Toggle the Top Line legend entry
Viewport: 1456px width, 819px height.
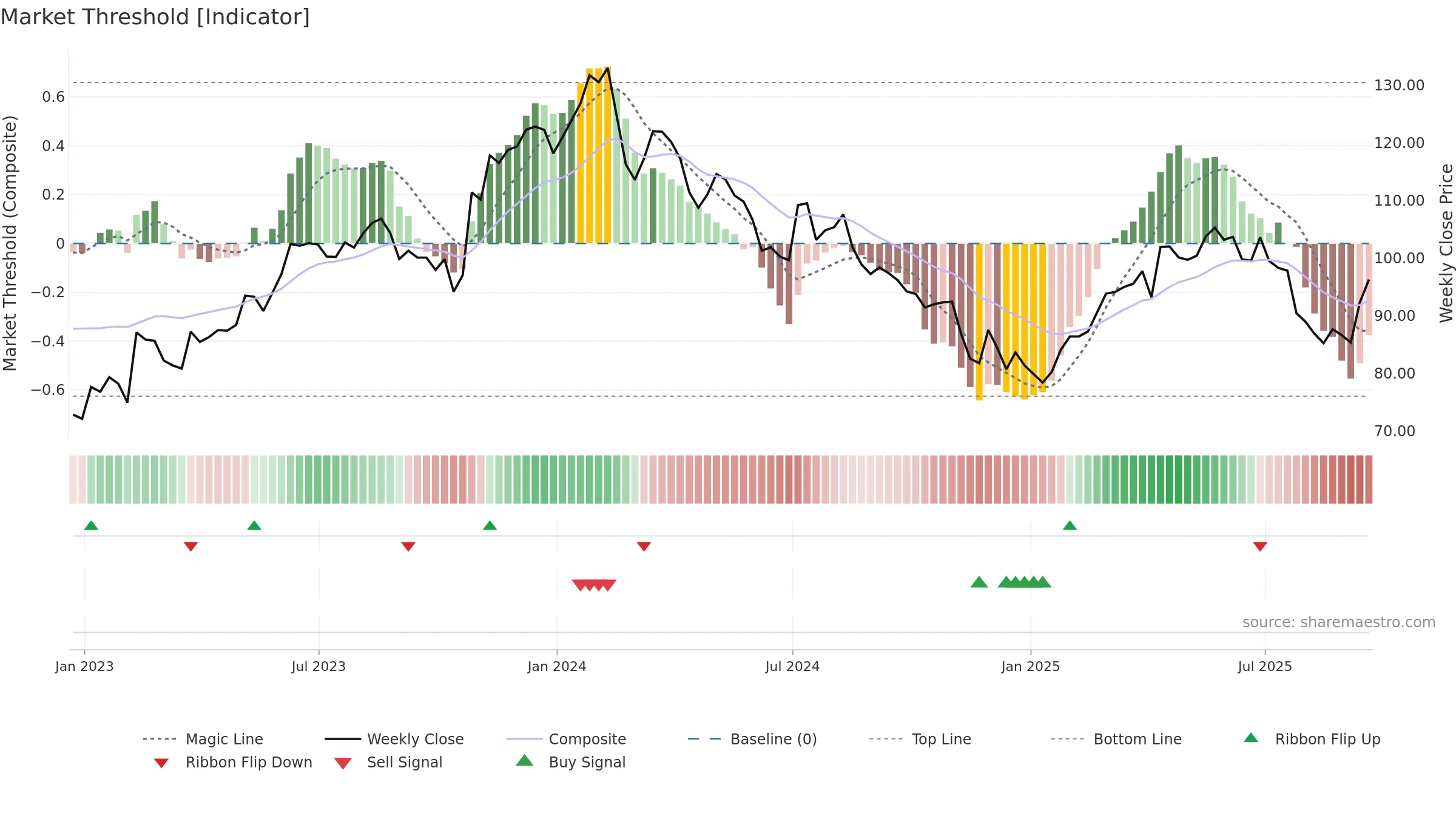[920, 739]
